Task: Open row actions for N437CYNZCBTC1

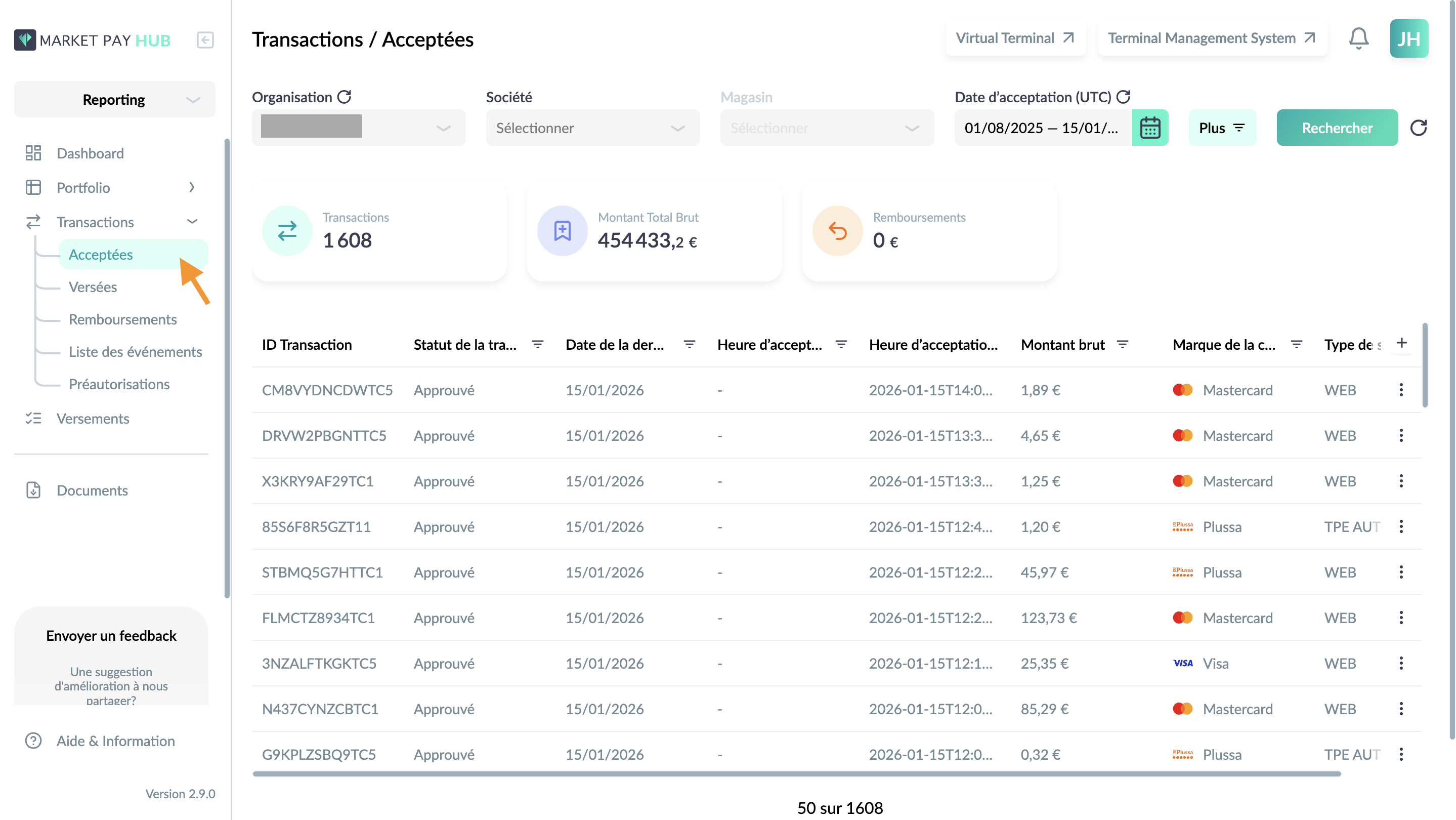Action: coord(1401,709)
